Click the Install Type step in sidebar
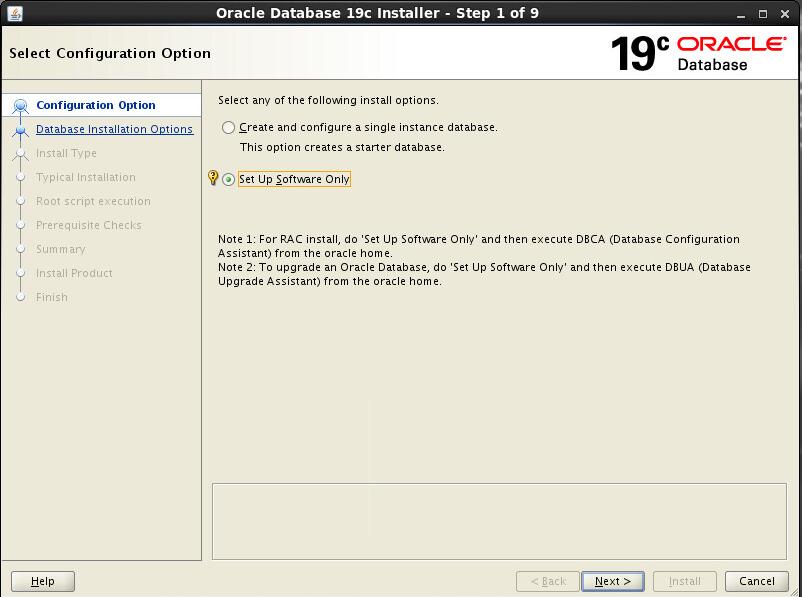Screen dimensions: 802x597 66,153
